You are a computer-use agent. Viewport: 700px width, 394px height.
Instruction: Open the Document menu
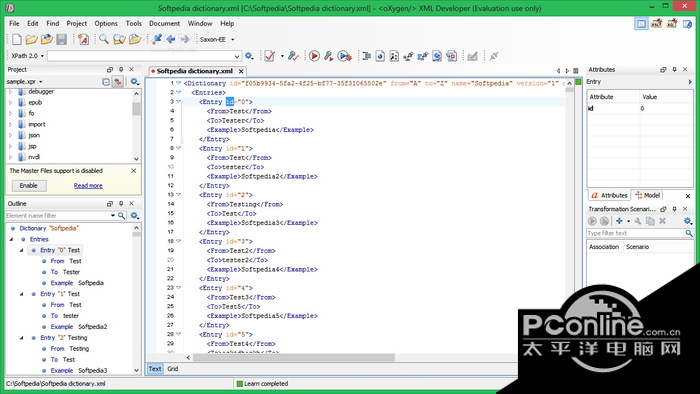[x=164, y=23]
